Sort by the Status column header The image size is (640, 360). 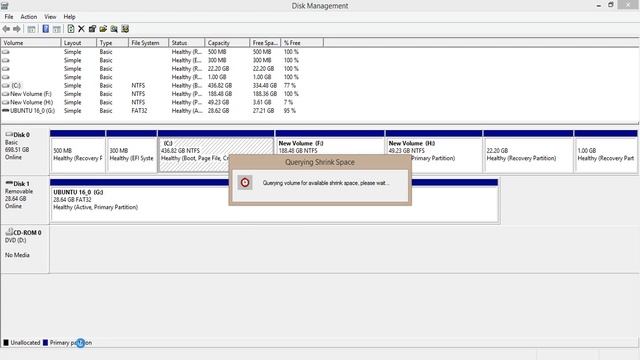(x=187, y=42)
